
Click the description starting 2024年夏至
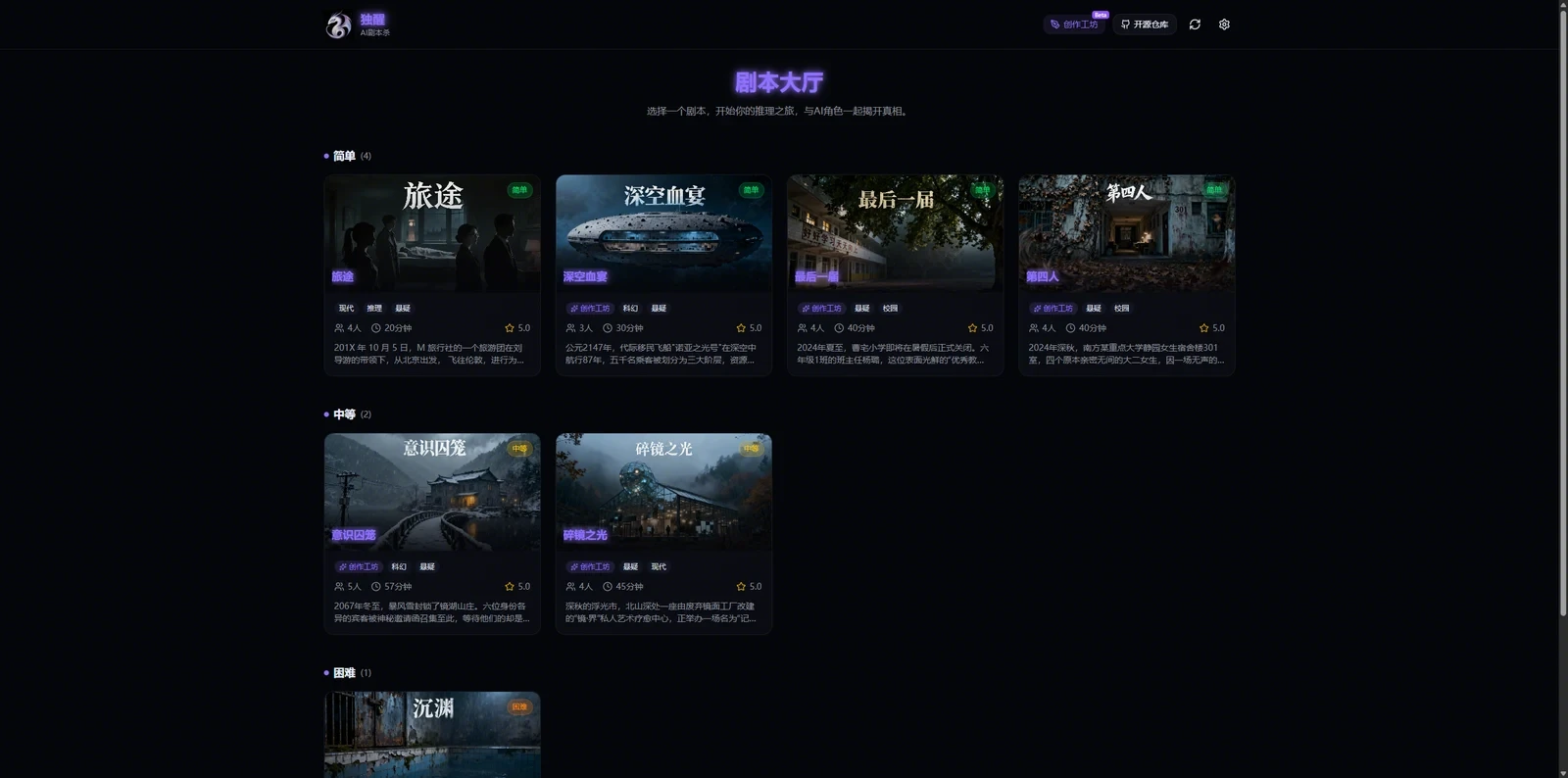(x=893, y=354)
